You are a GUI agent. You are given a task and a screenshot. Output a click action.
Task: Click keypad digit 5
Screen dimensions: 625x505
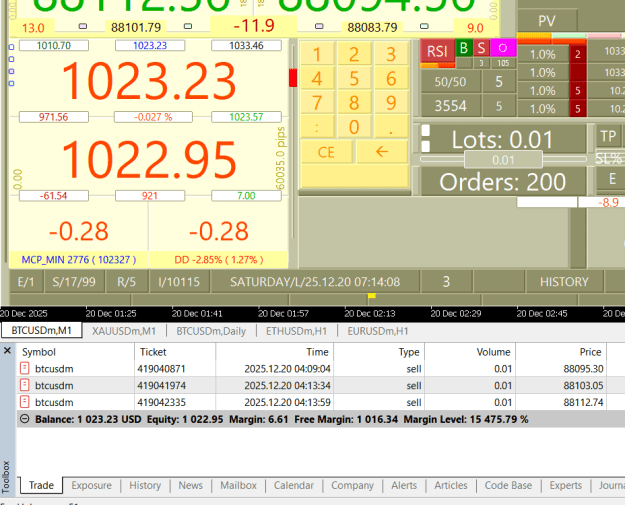(354, 79)
